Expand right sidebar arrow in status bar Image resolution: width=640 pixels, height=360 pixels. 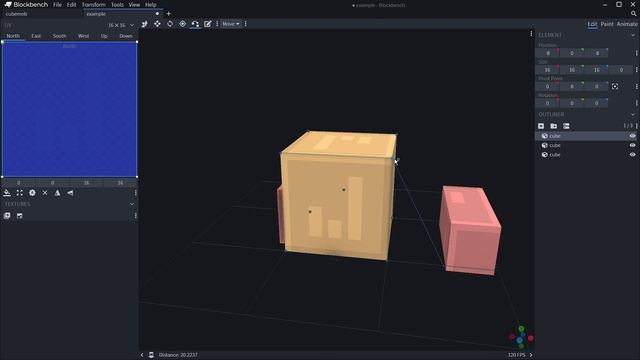[531, 355]
